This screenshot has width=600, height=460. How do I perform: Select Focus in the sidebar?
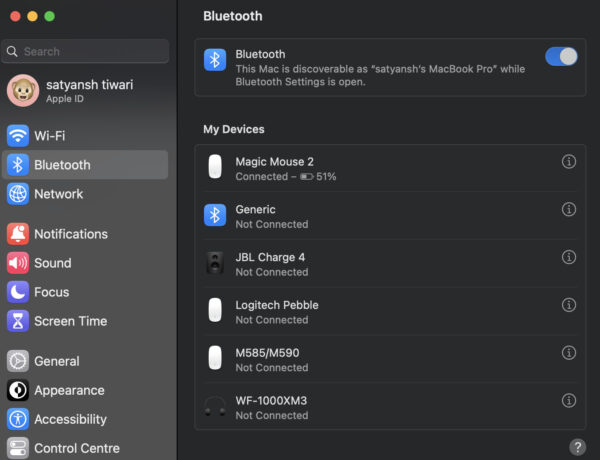[x=85, y=292]
